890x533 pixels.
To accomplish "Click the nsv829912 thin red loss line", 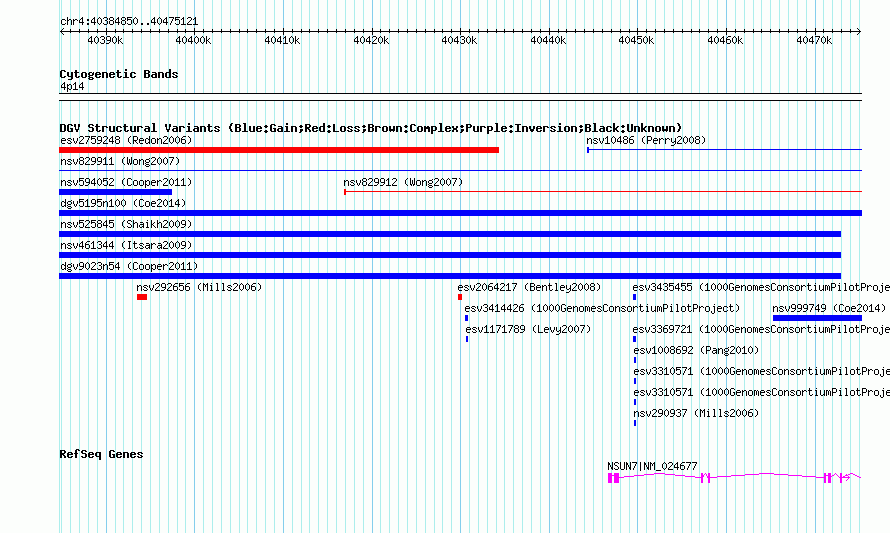I will [603, 192].
